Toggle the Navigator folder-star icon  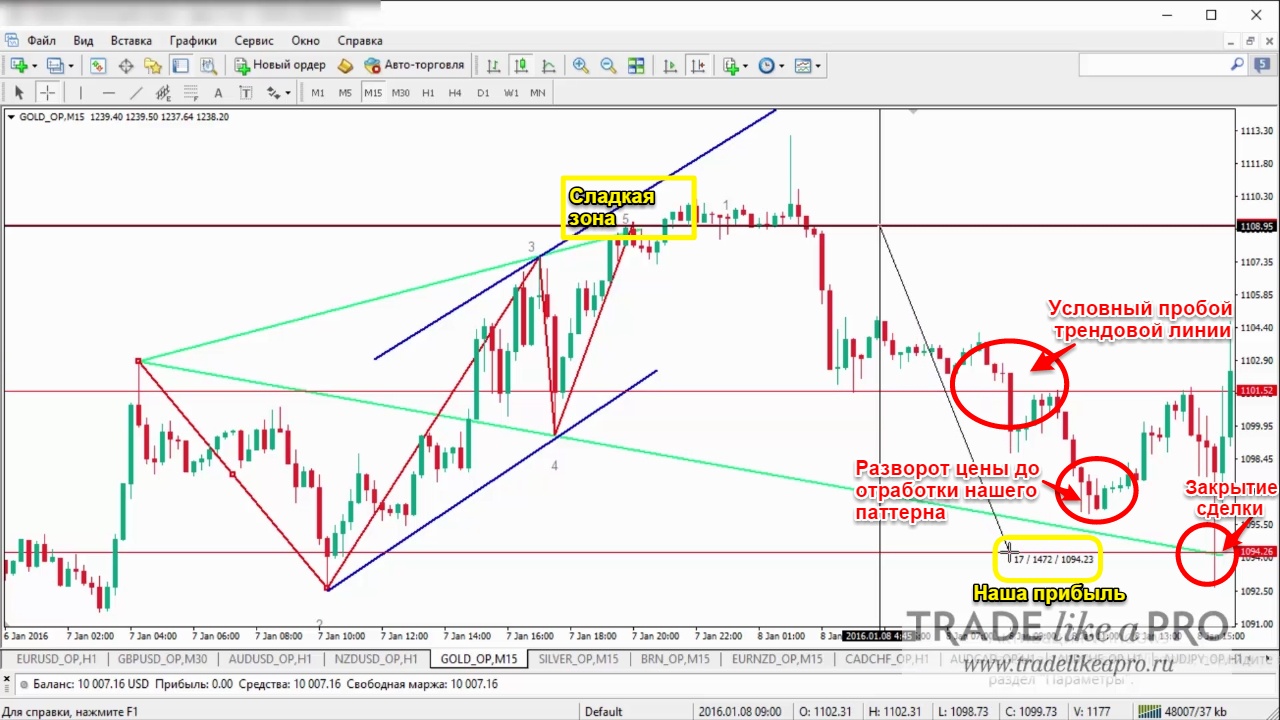pos(153,65)
